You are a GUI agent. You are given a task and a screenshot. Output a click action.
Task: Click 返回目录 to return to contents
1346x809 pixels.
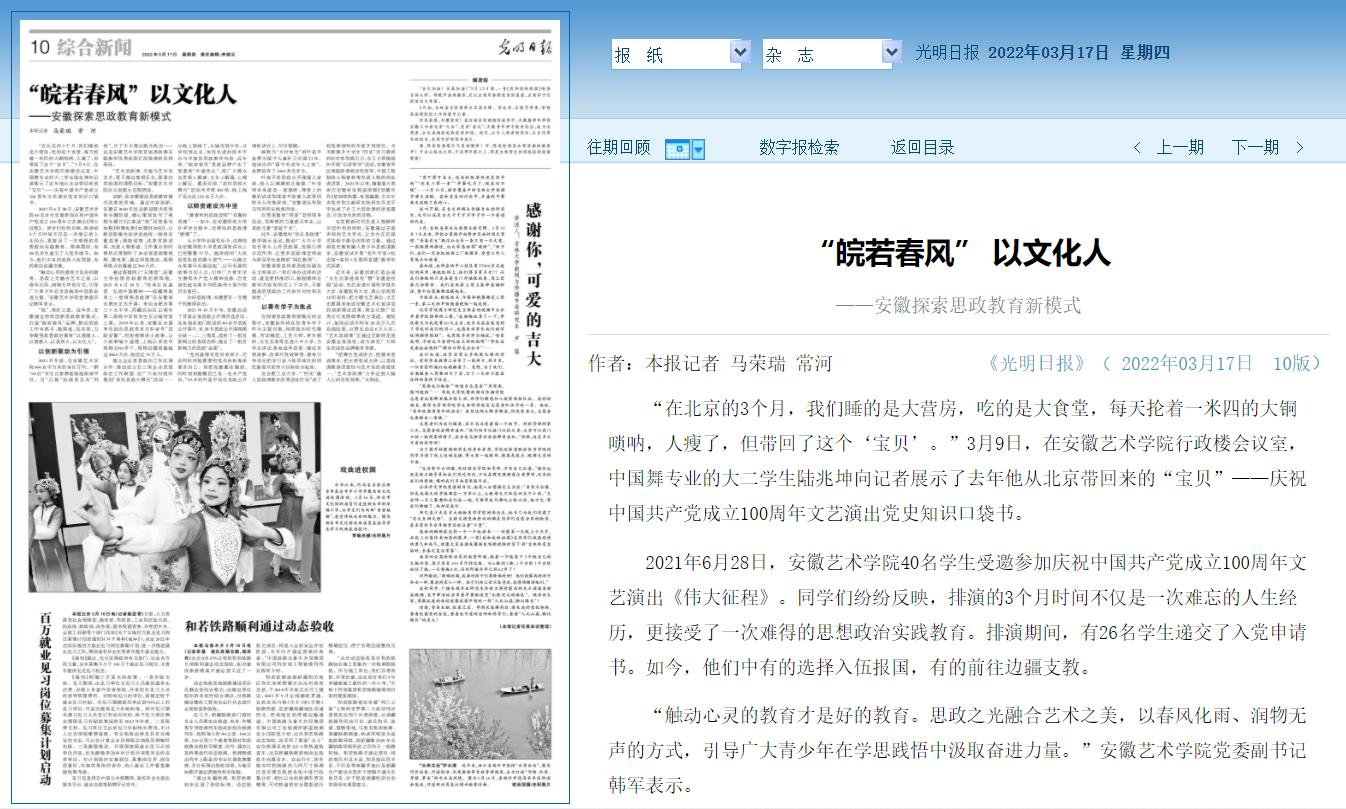(923, 148)
